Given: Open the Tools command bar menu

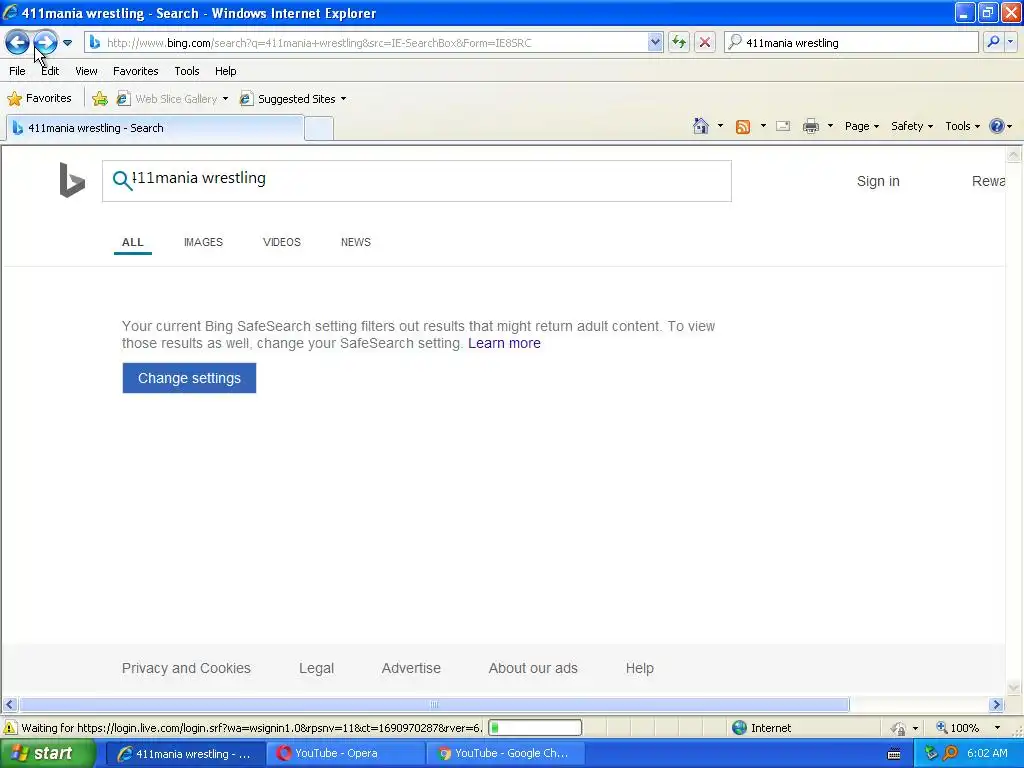Looking at the screenshot, I should point(962,126).
